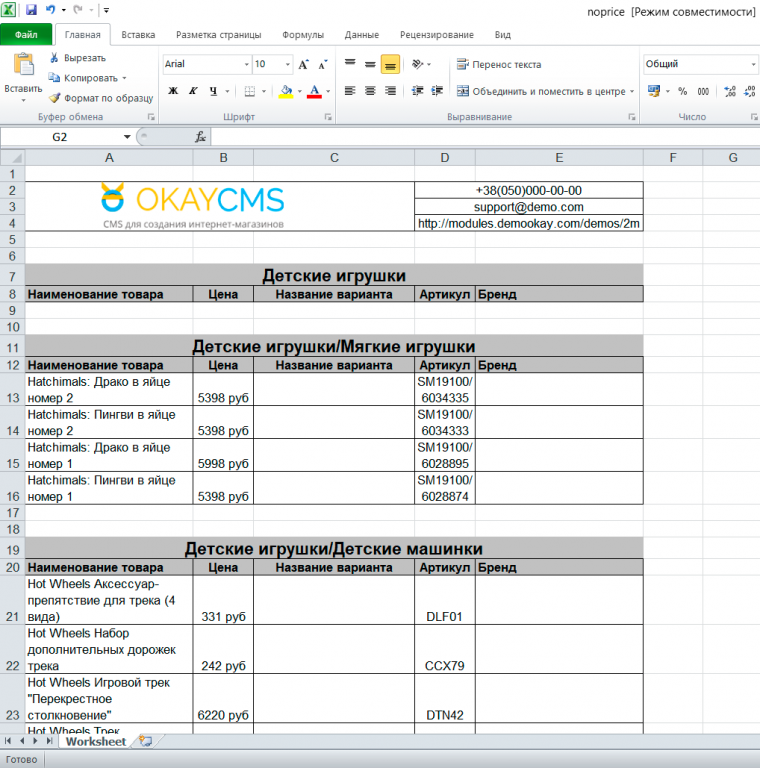Click the Cut (Вырезать) button
760x768 pixels.
coord(78,58)
